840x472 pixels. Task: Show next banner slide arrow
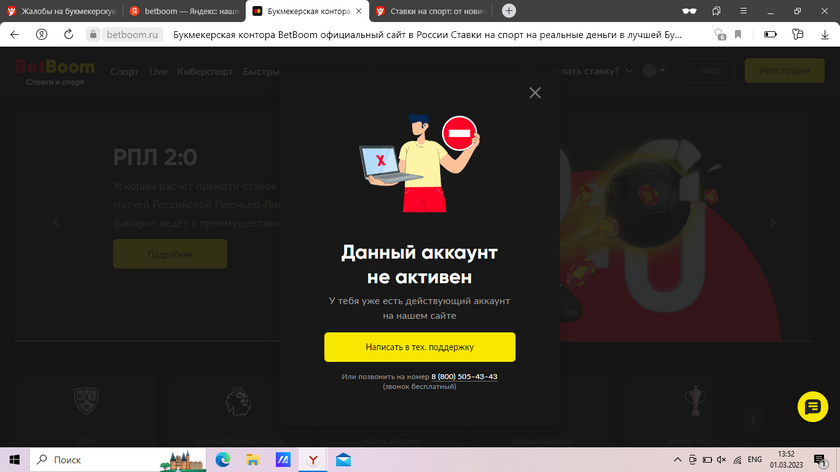772,222
